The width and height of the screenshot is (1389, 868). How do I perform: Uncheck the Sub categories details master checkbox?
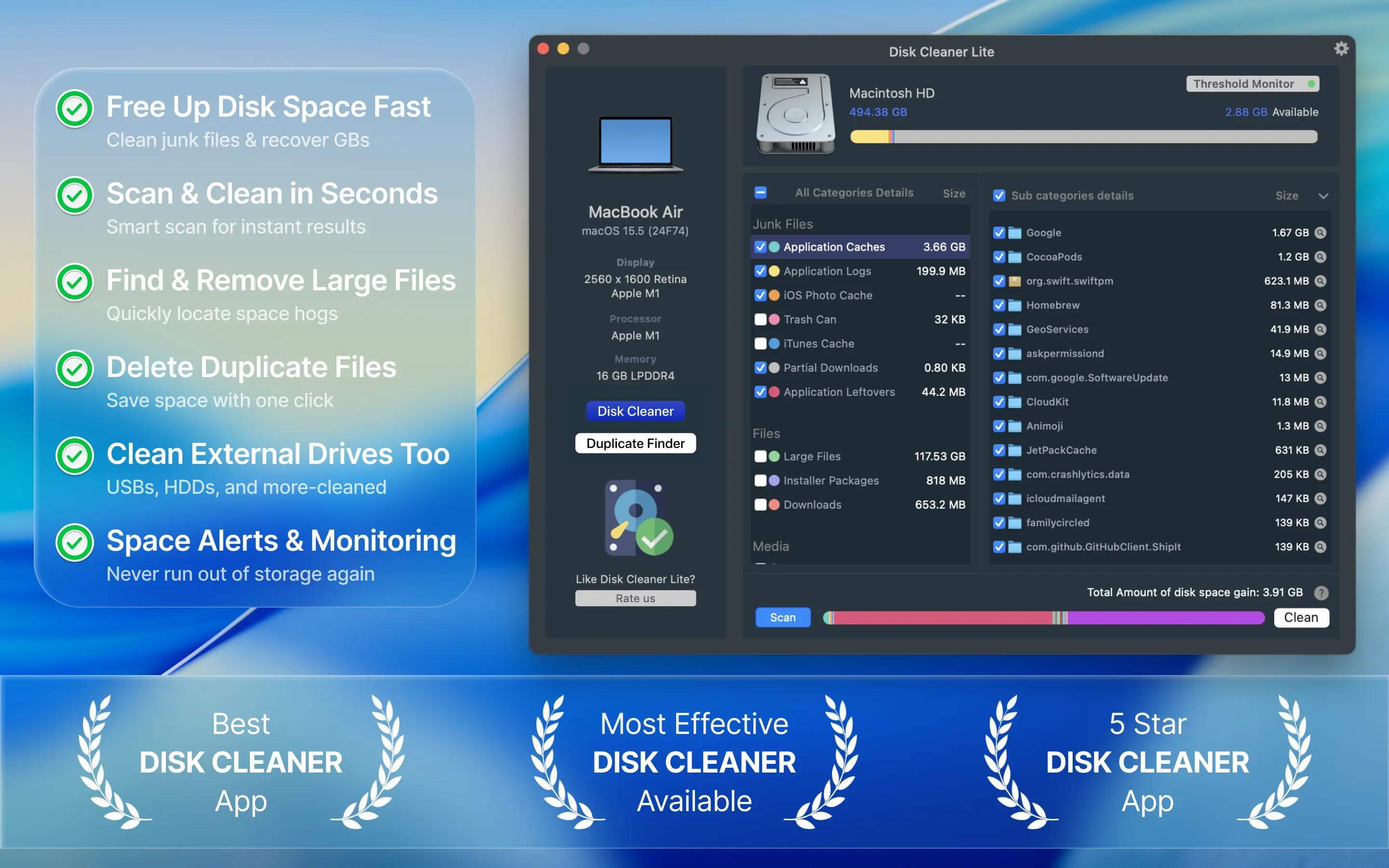[x=999, y=196]
